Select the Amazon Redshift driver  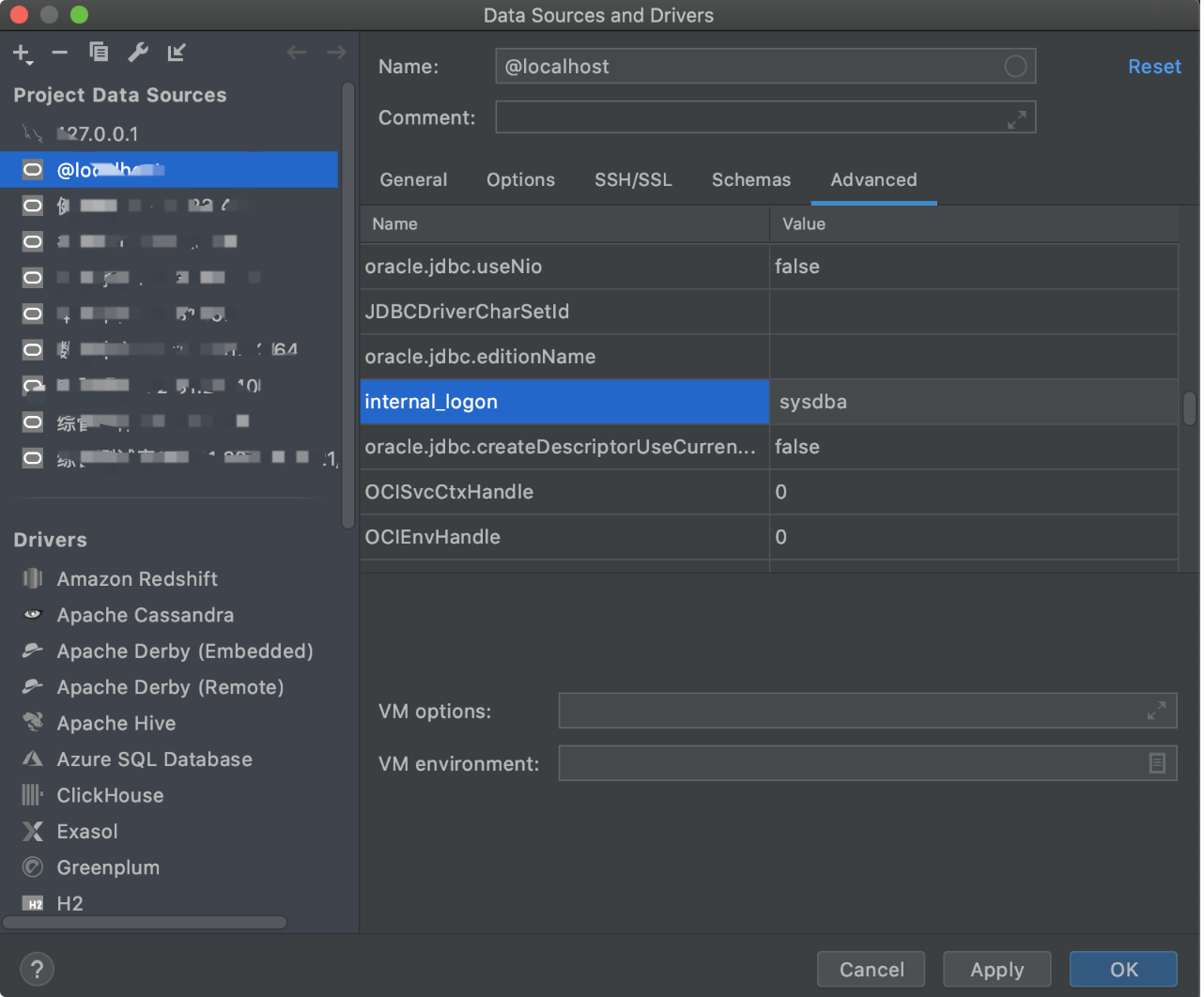point(137,579)
